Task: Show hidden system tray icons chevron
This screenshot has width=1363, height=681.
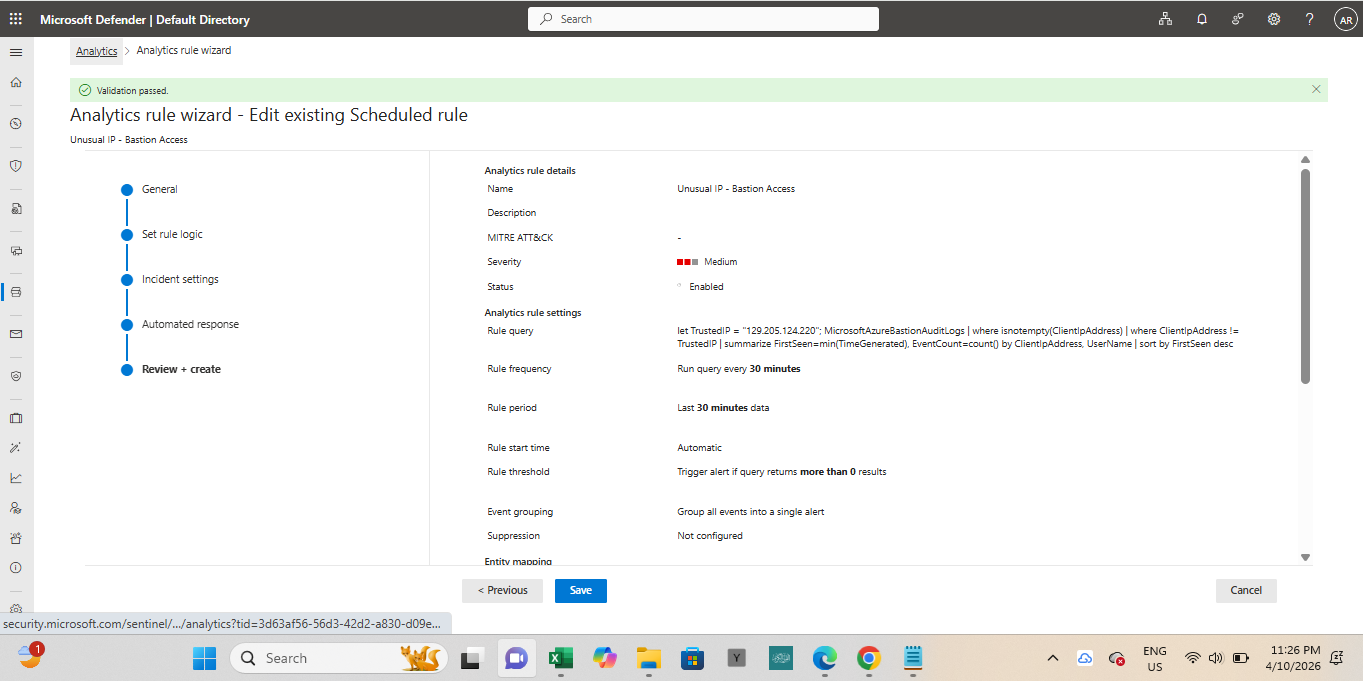Action: [1052, 658]
